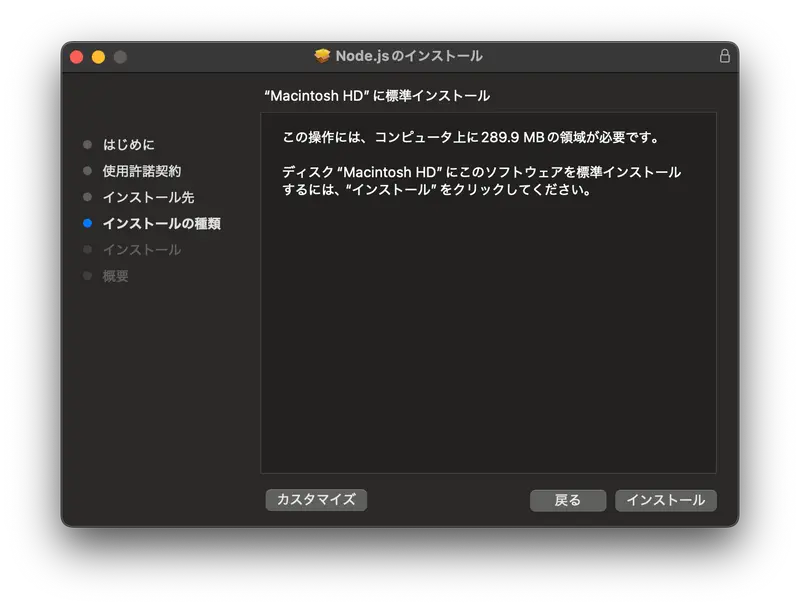Click the package icon beside Node.js title
The width and height of the screenshot is (800, 608).
click(322, 56)
